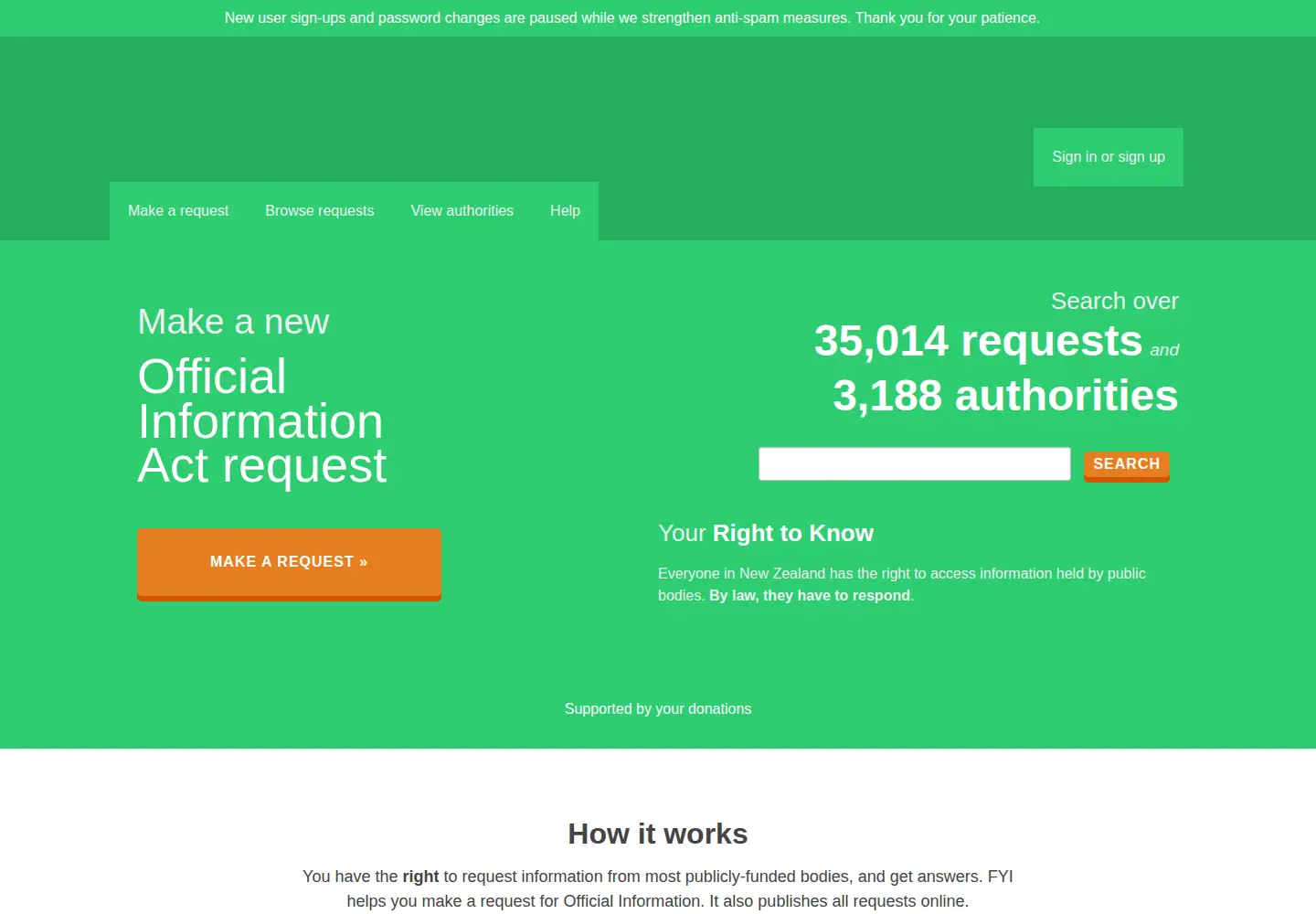Click the orange MAKE A REQUEST button
1316x914 pixels.
289,564
